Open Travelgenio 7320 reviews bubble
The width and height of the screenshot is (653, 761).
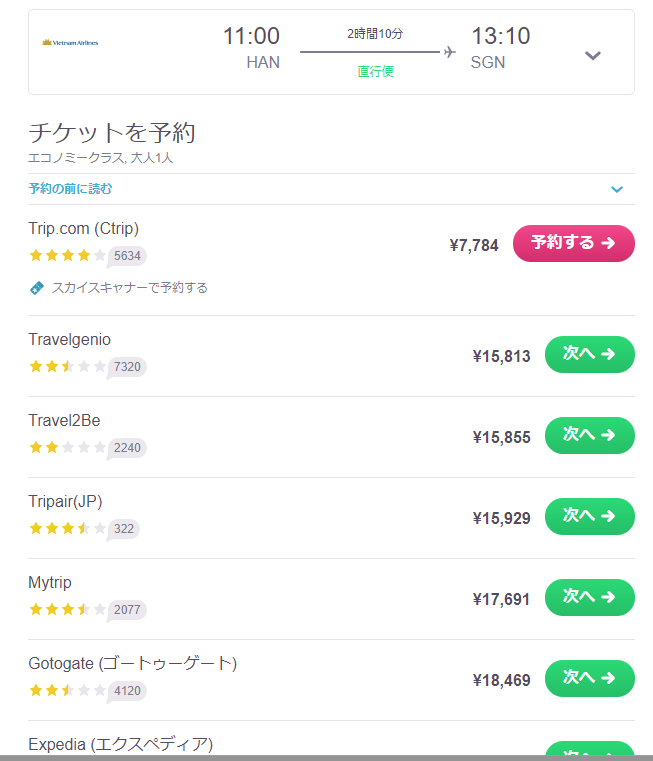127,367
